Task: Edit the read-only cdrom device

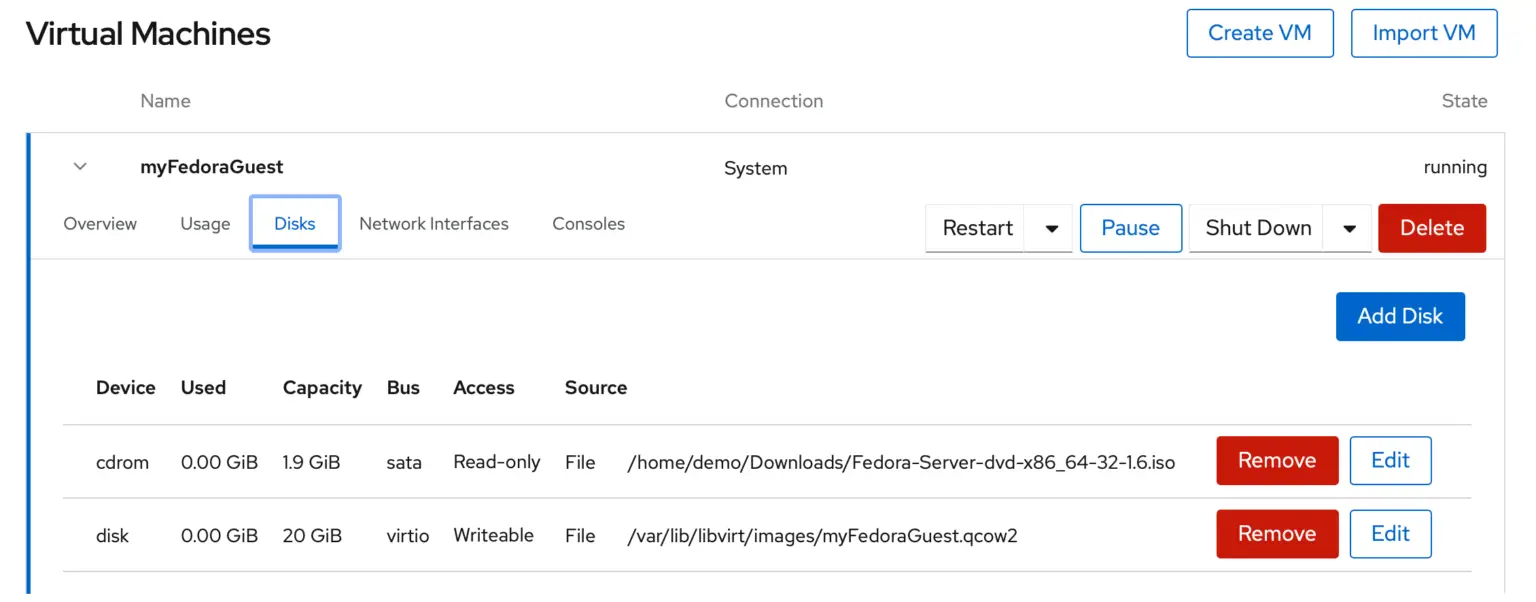Action: coord(1390,460)
